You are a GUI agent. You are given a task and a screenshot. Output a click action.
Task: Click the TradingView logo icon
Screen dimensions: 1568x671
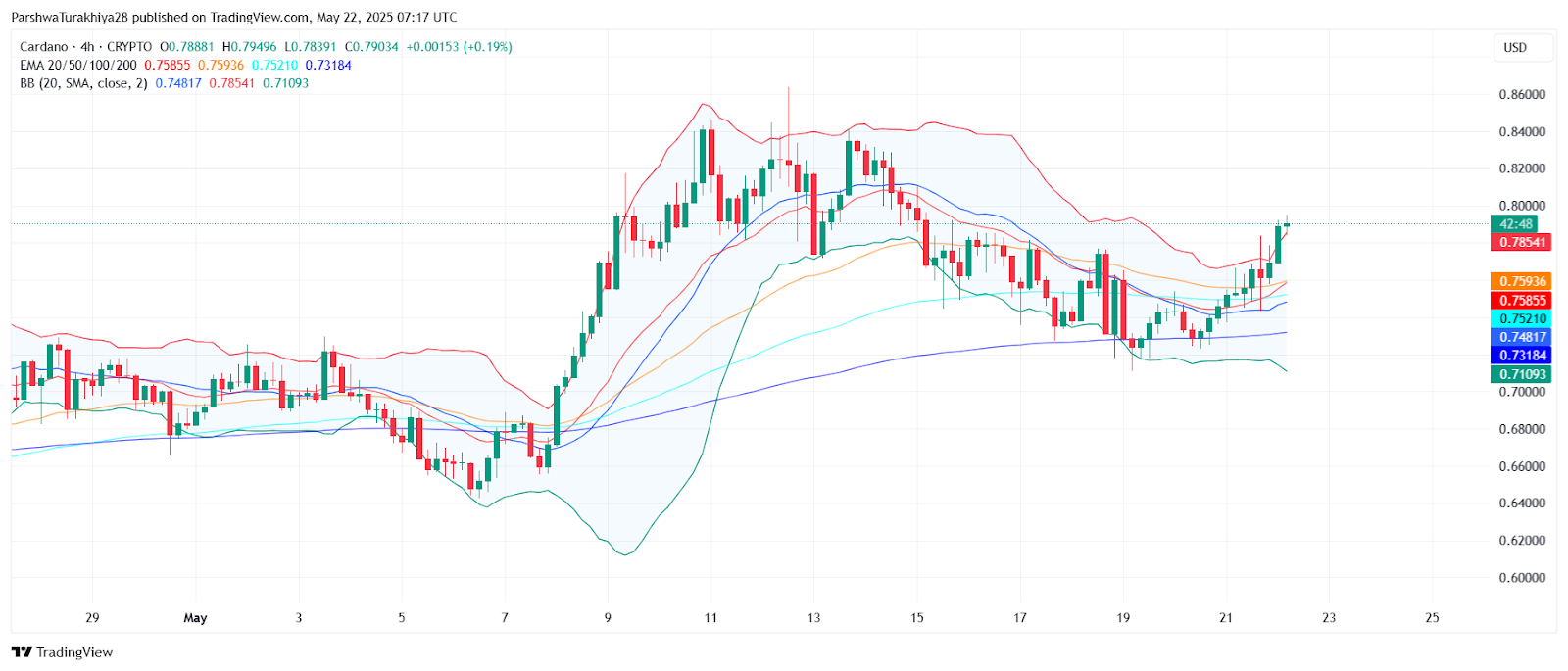(x=22, y=652)
